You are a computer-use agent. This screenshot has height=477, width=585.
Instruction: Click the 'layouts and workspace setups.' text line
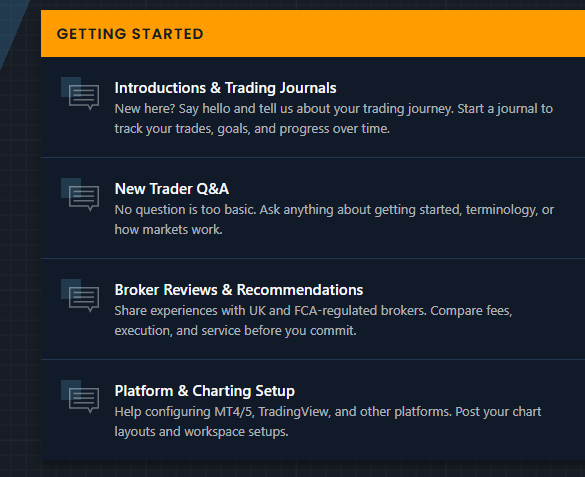pos(201,432)
